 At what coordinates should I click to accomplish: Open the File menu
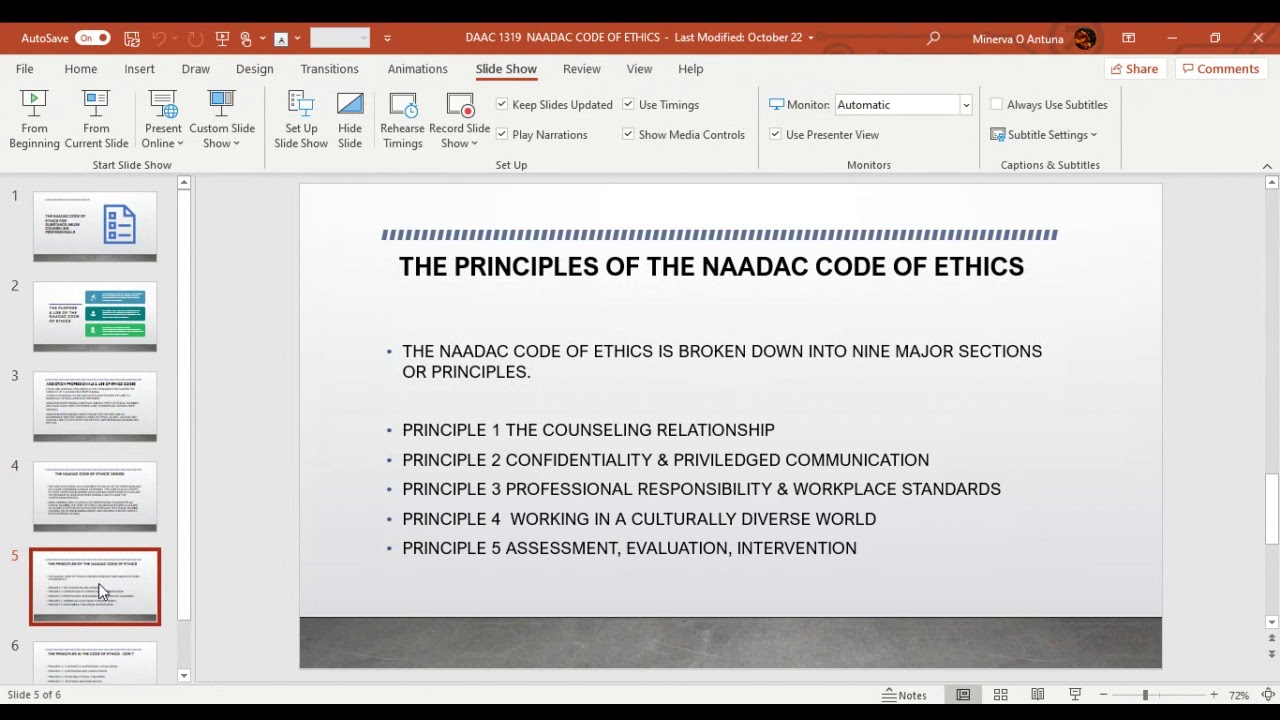coord(25,69)
